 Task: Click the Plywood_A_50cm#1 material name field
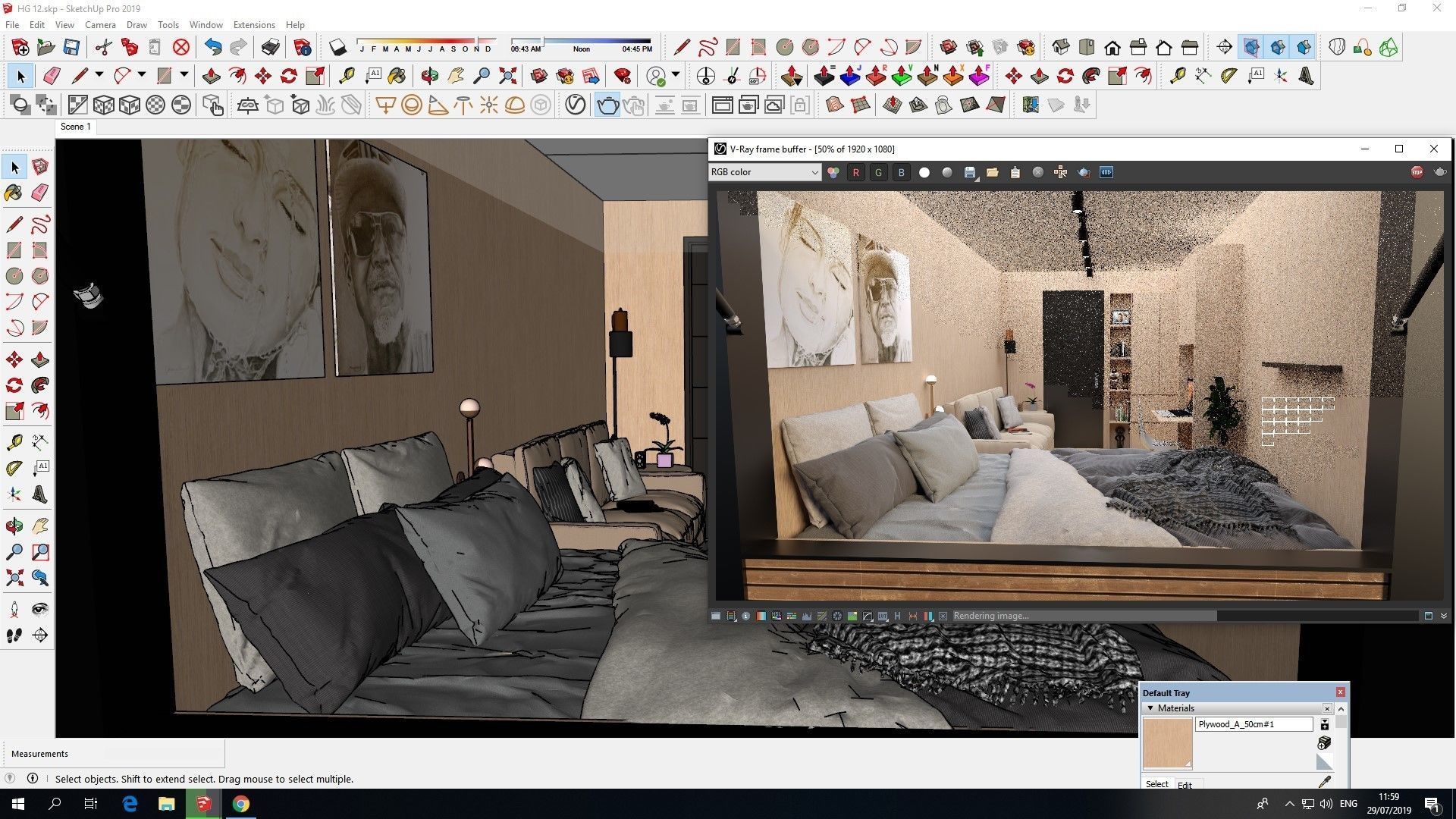(x=1254, y=724)
